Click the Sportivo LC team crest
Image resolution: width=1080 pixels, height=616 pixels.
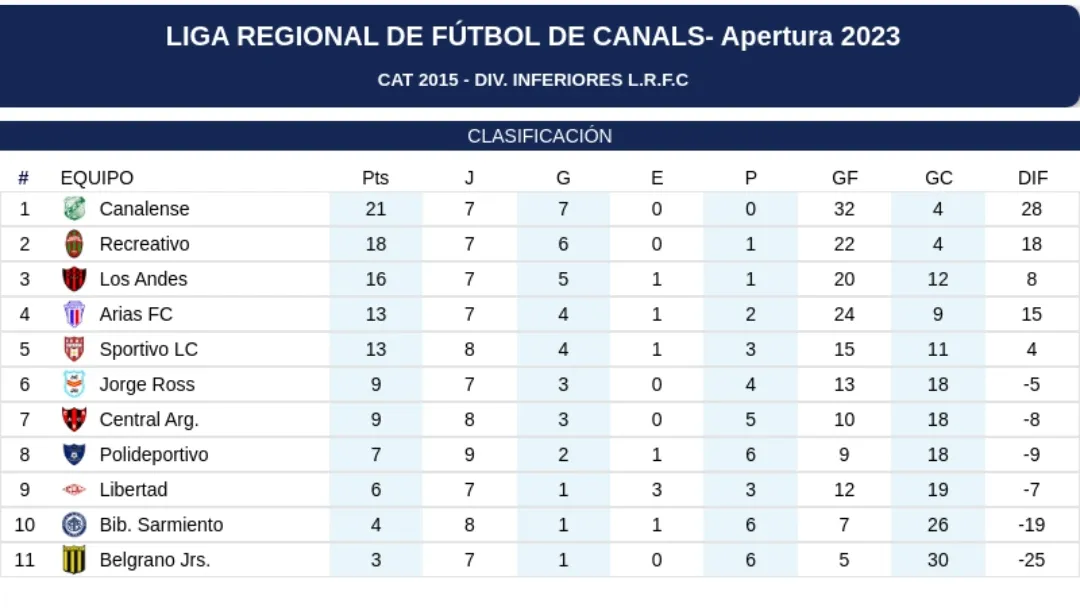point(75,349)
